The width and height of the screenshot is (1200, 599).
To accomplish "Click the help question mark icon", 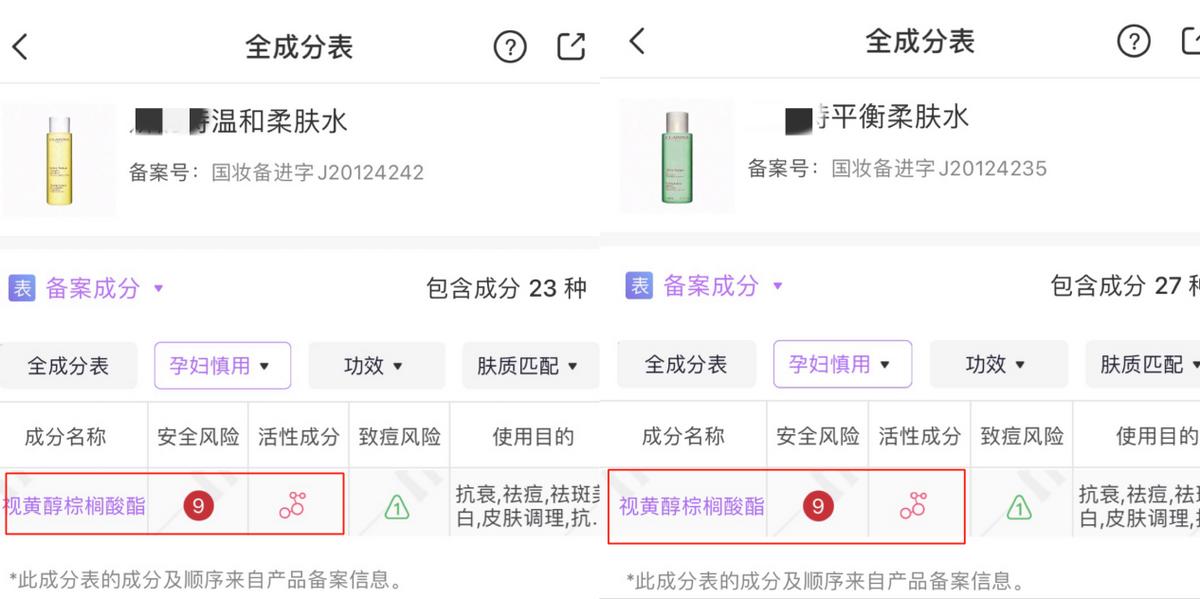I will coord(509,46).
